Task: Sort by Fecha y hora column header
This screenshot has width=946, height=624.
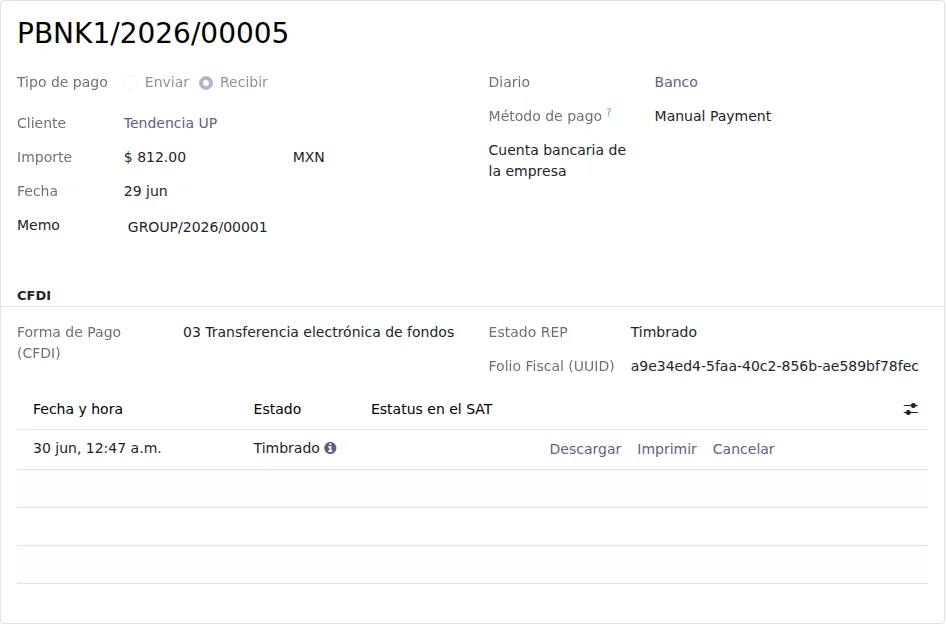Action: click(x=78, y=409)
